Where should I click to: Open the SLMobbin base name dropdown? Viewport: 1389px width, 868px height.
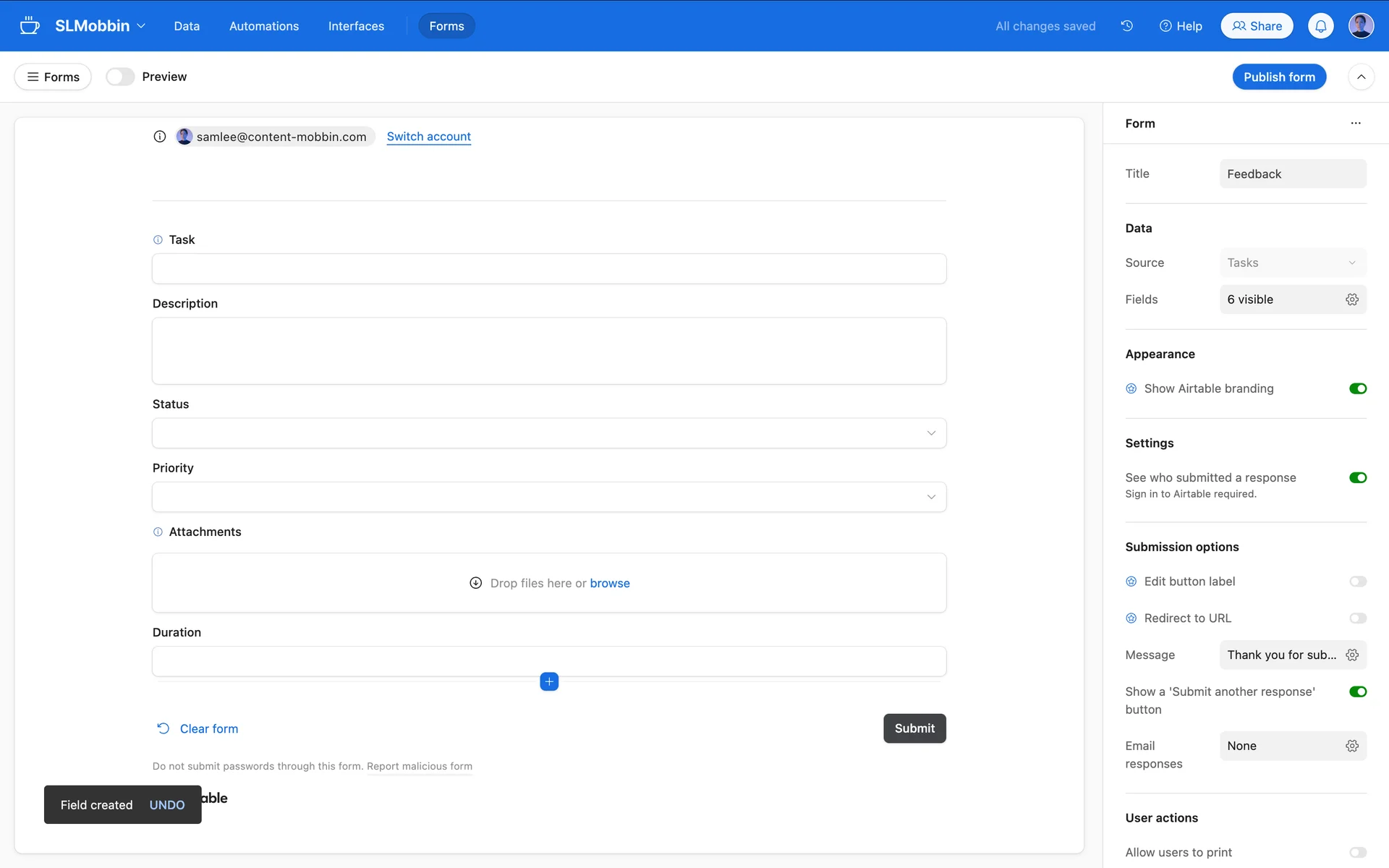click(x=100, y=26)
